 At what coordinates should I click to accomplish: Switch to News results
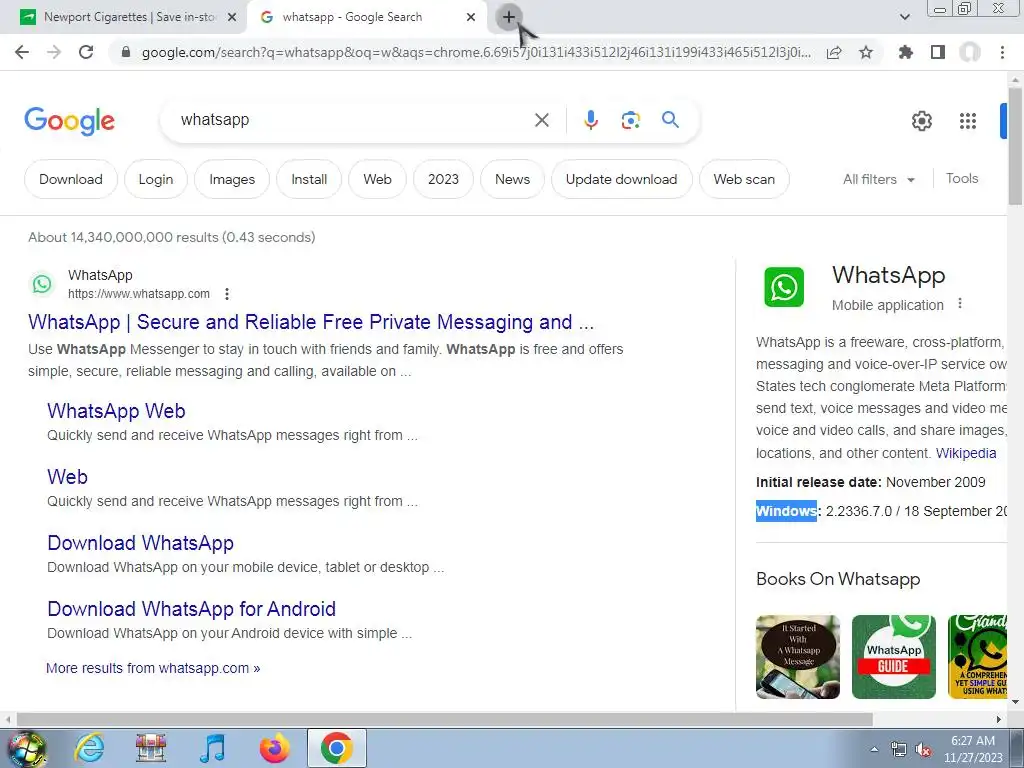[513, 179]
